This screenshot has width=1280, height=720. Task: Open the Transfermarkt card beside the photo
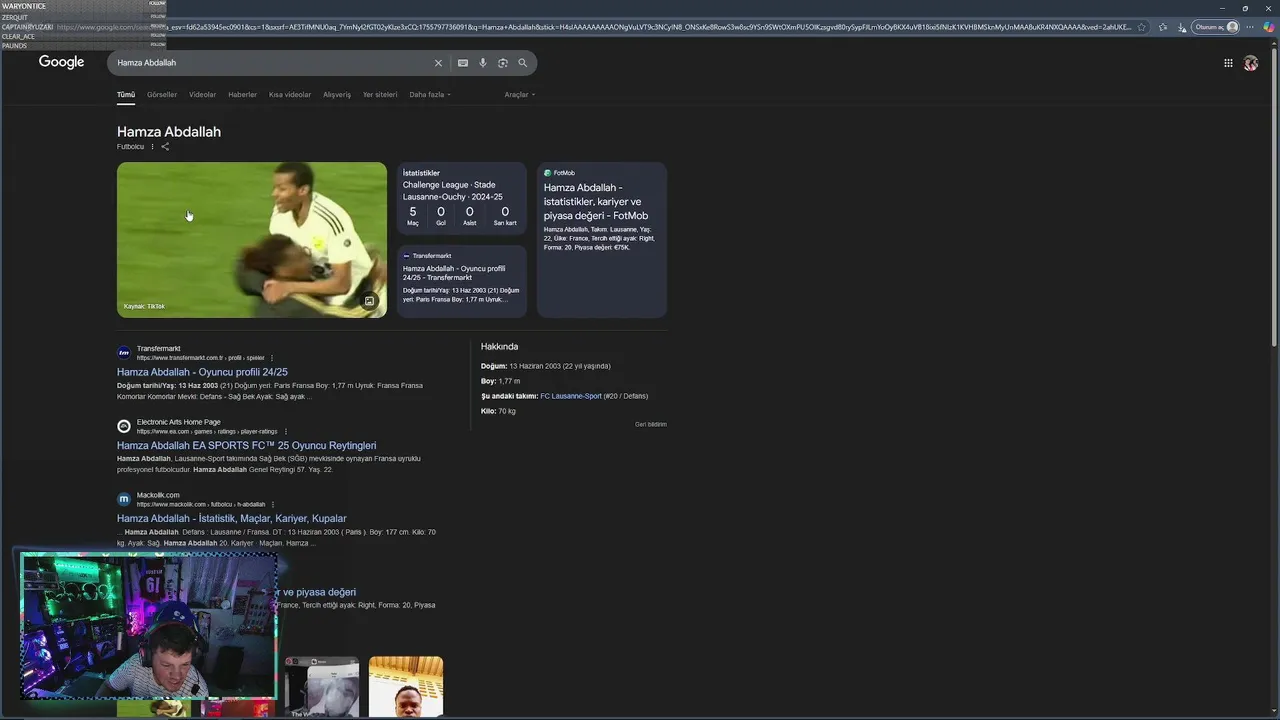(x=462, y=281)
